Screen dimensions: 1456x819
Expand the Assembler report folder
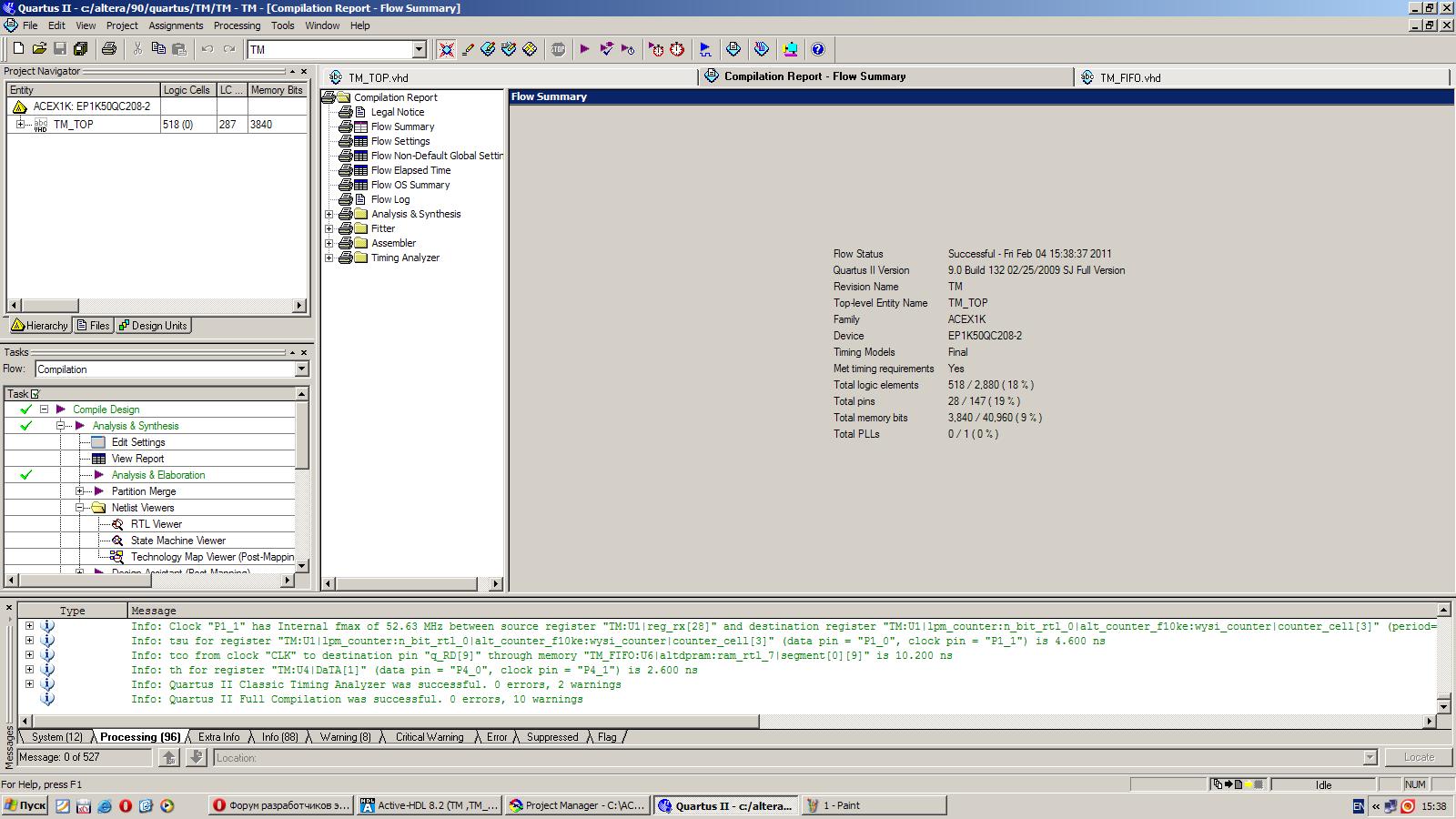pyautogui.click(x=329, y=243)
